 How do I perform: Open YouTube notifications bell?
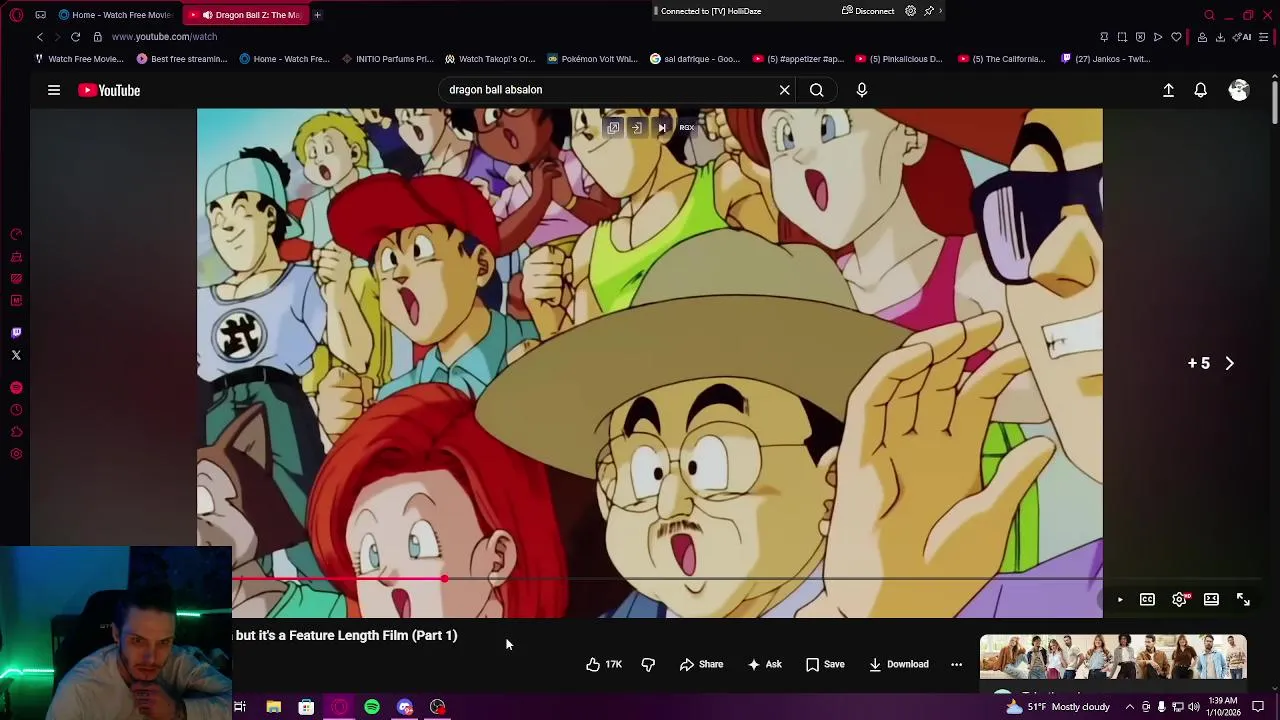pos(1201,90)
